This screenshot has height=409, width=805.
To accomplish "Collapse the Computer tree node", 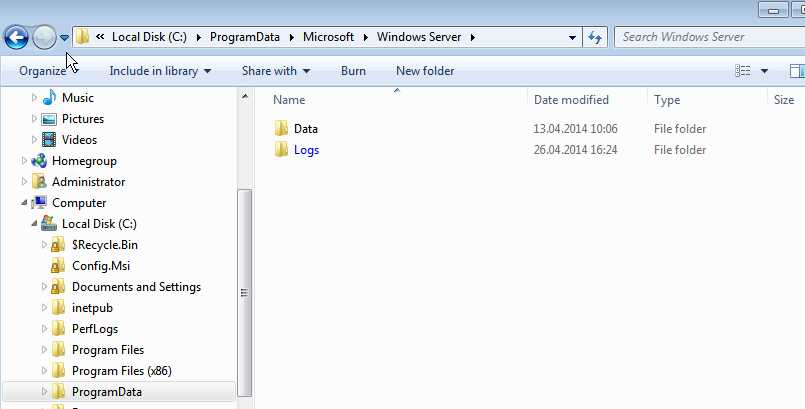I will click(24, 203).
